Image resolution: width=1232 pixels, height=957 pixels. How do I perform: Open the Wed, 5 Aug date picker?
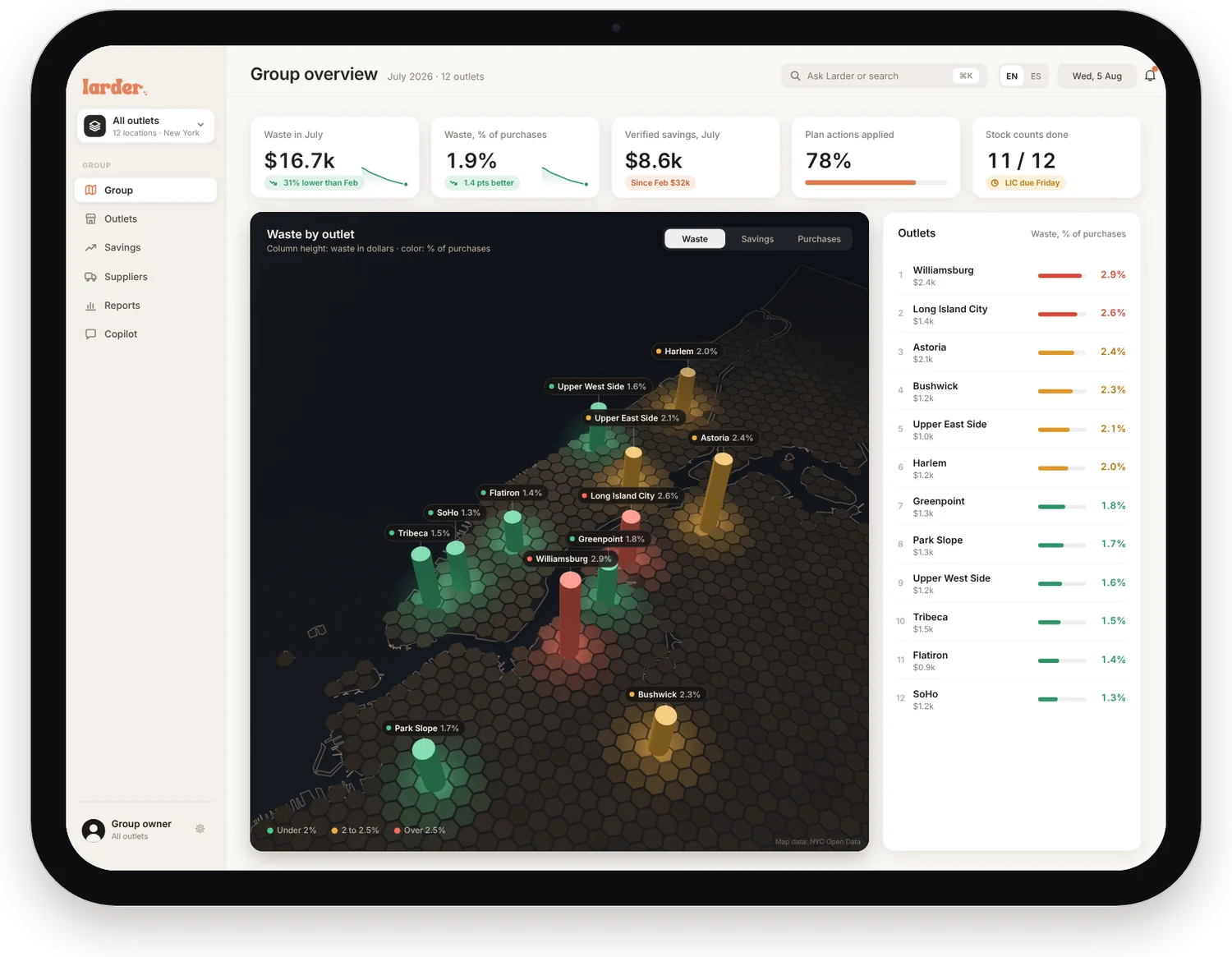coord(1096,76)
